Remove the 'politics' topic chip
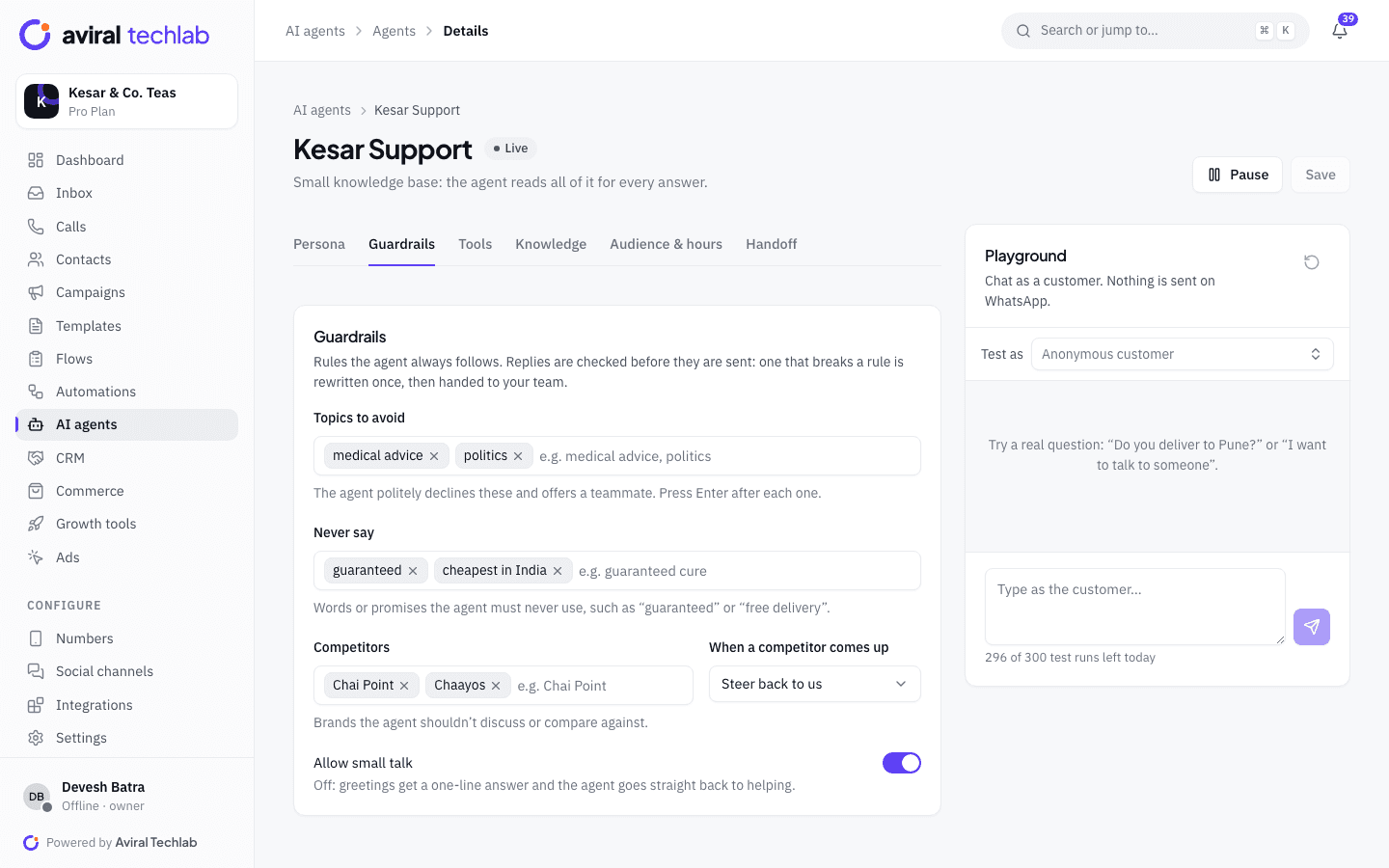The height and width of the screenshot is (868, 1389). click(x=518, y=456)
